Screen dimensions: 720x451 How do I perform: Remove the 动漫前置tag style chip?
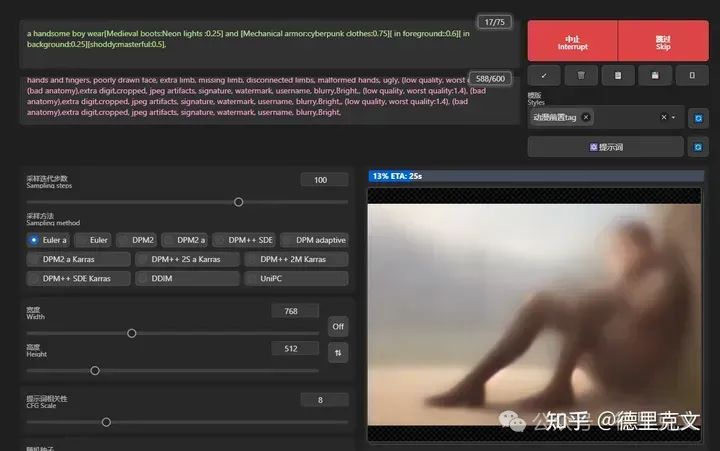[x=586, y=117]
